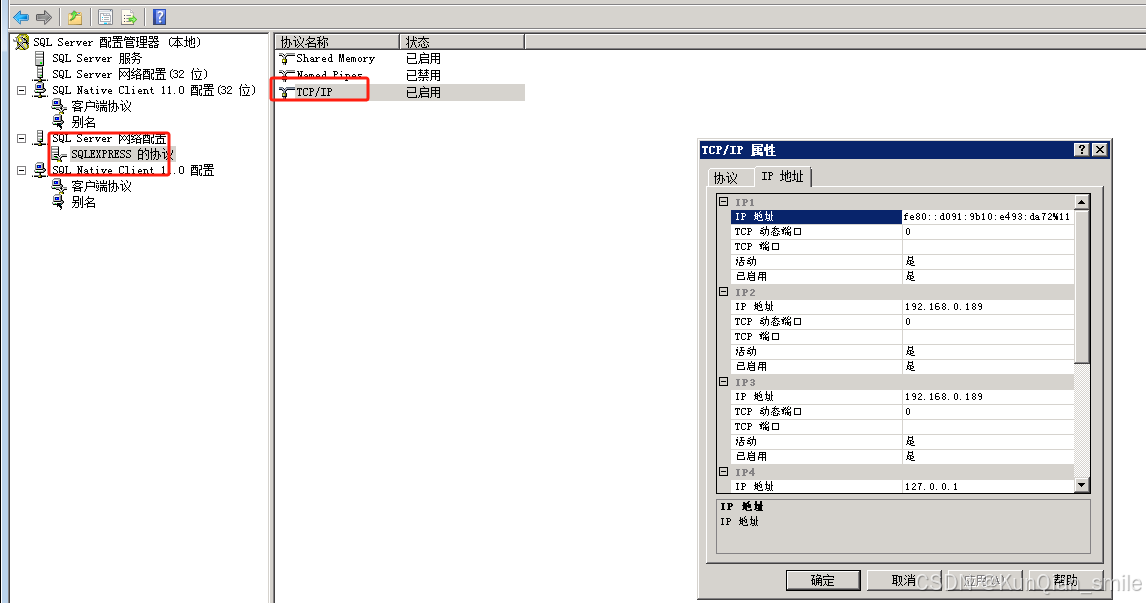Select the Shared Memory protocol row

(x=401, y=58)
